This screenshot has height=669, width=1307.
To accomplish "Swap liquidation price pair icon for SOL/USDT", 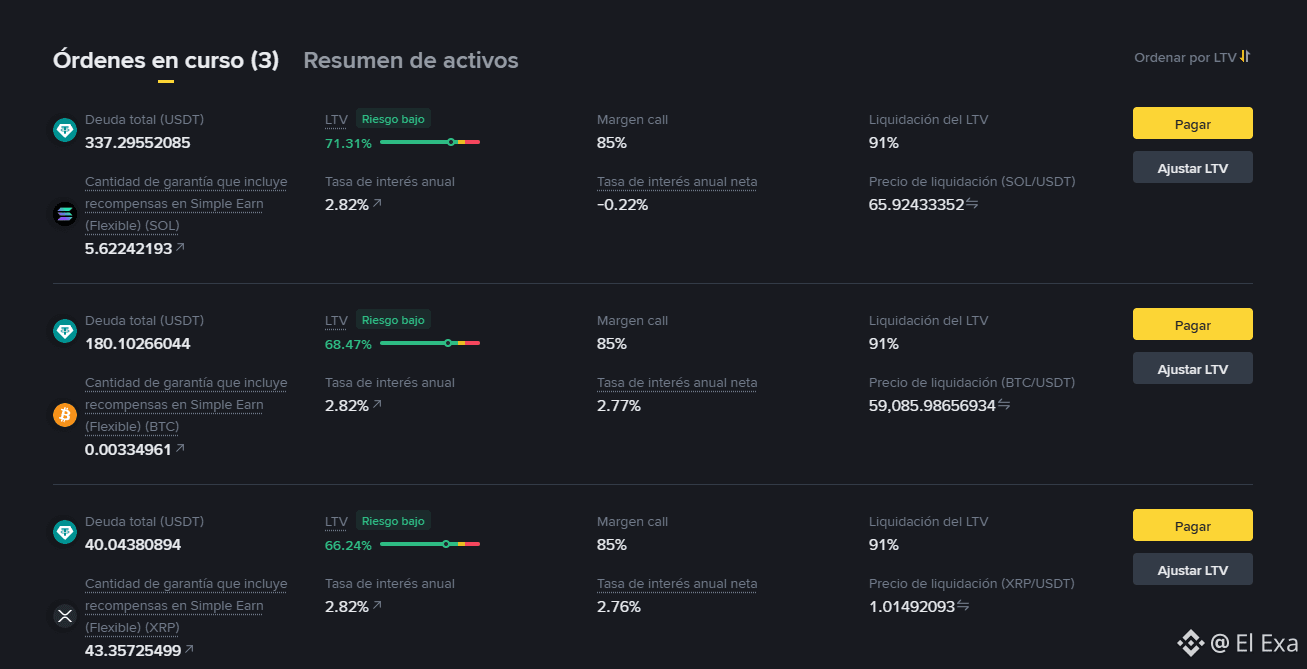I will pyautogui.click(x=972, y=204).
